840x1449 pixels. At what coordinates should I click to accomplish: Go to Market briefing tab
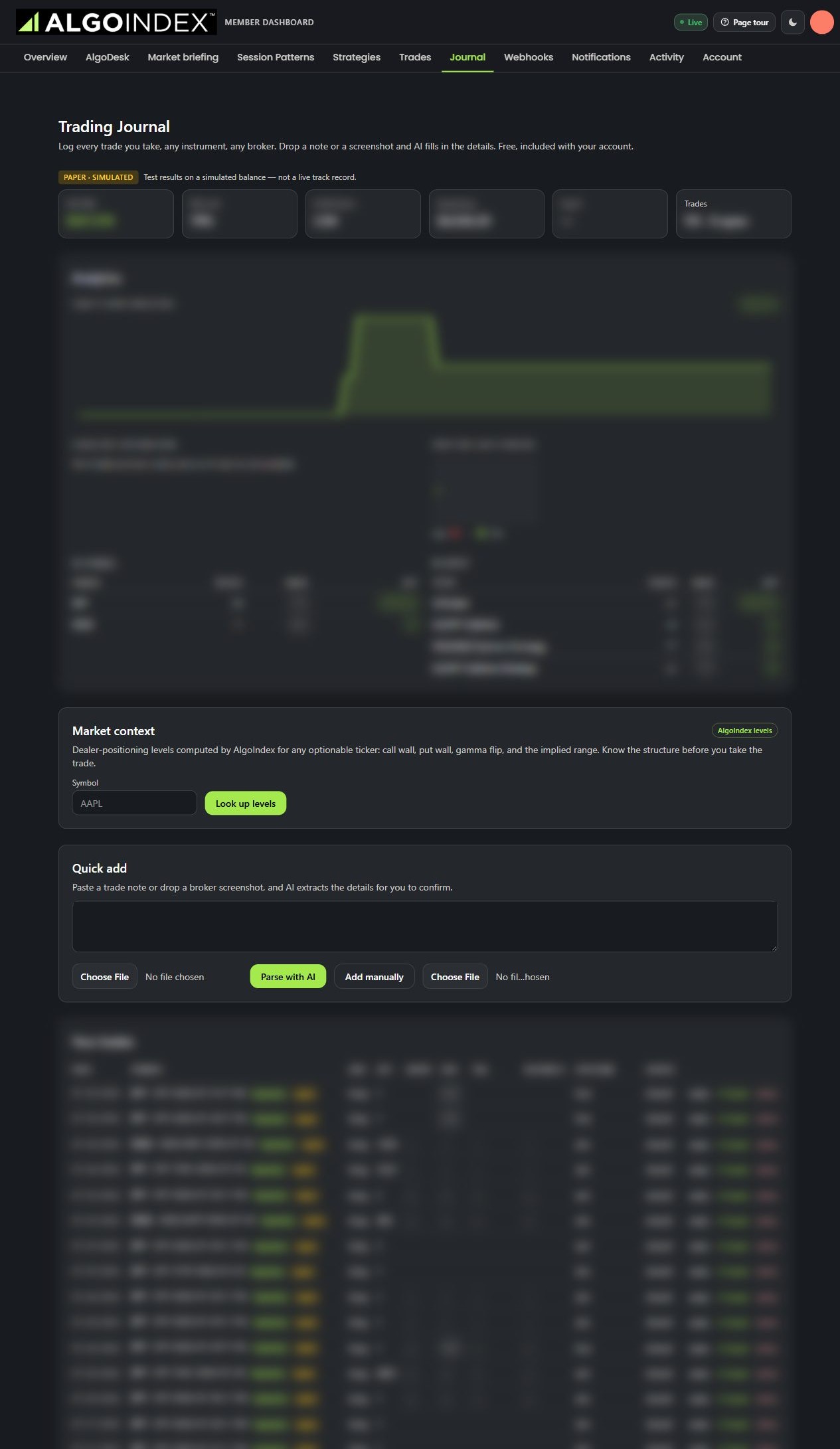point(183,57)
